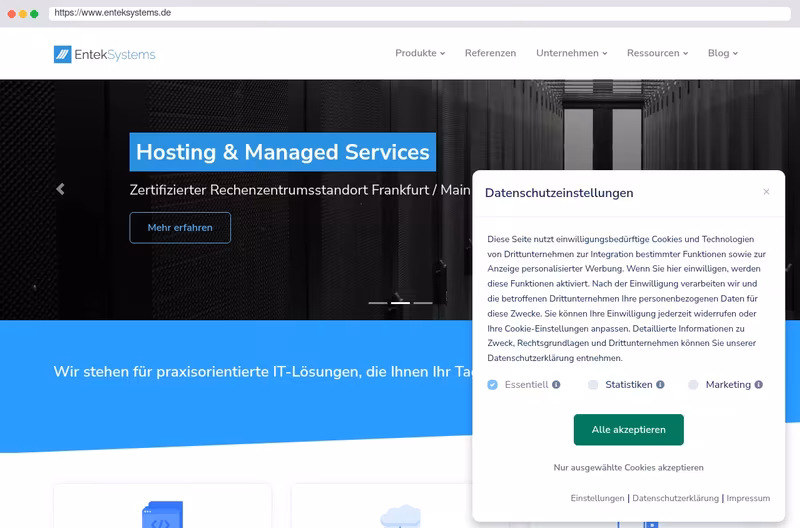Viewport: 800px width, 528px height.
Task: Click the Hosting & Managed Services heading
Action: click(x=283, y=152)
